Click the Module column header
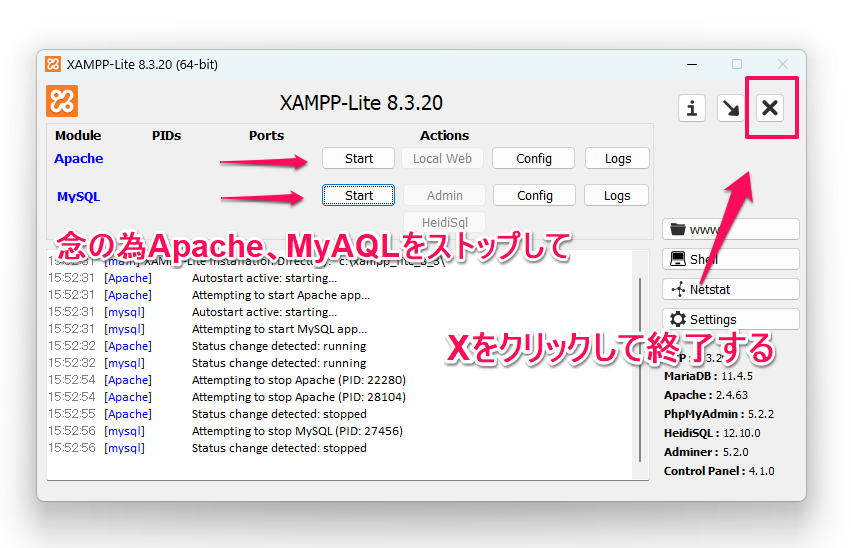Viewport: 851px width, 548px height. (78, 135)
